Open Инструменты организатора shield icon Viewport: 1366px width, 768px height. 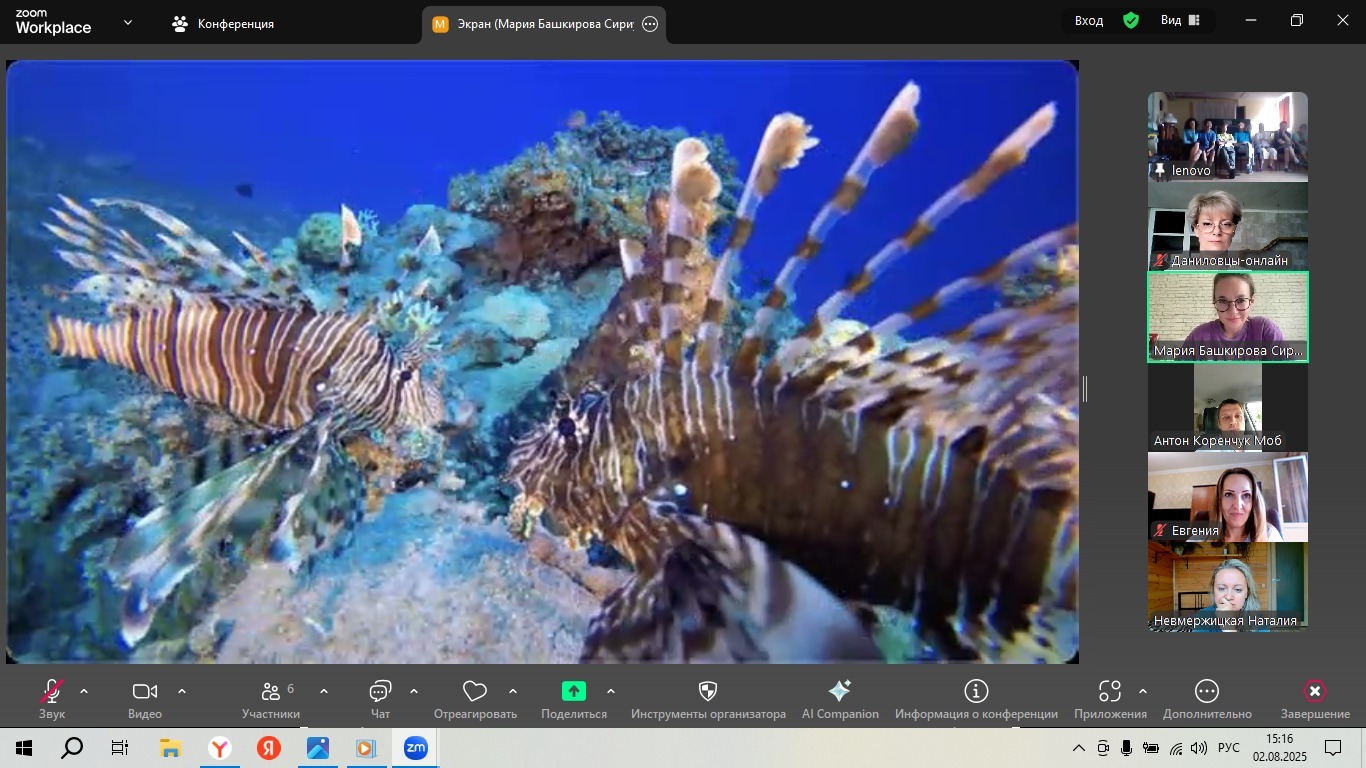(708, 692)
